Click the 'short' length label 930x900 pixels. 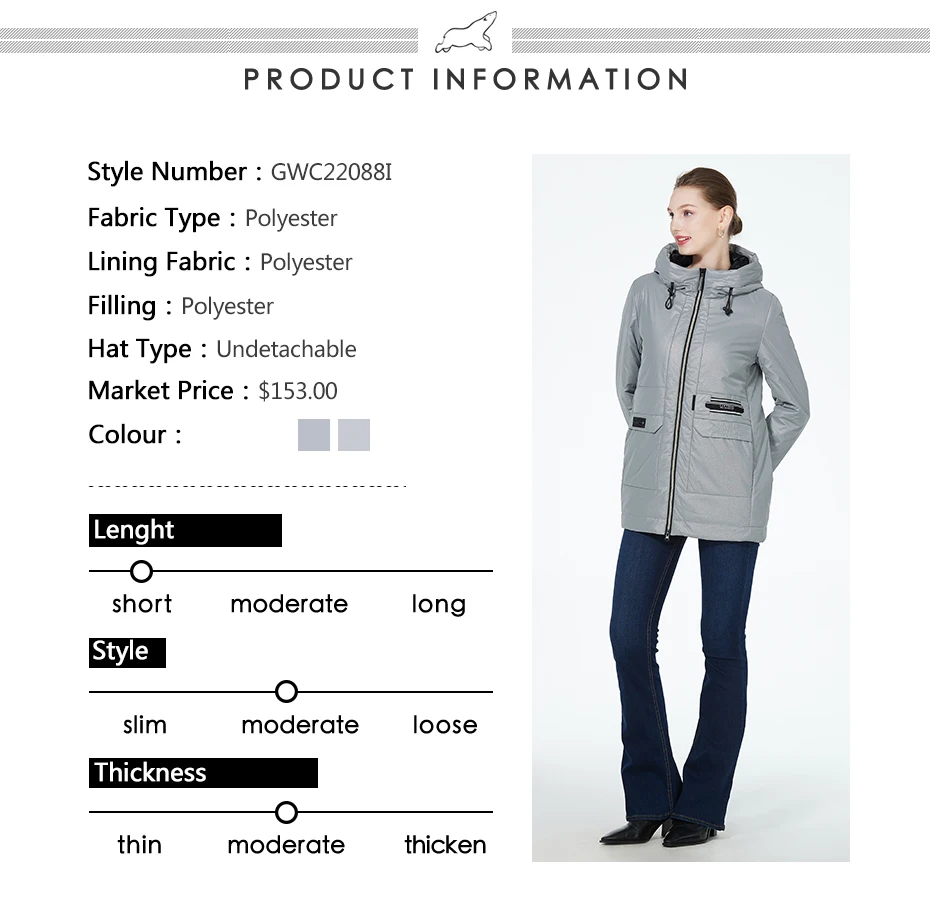[x=142, y=605]
